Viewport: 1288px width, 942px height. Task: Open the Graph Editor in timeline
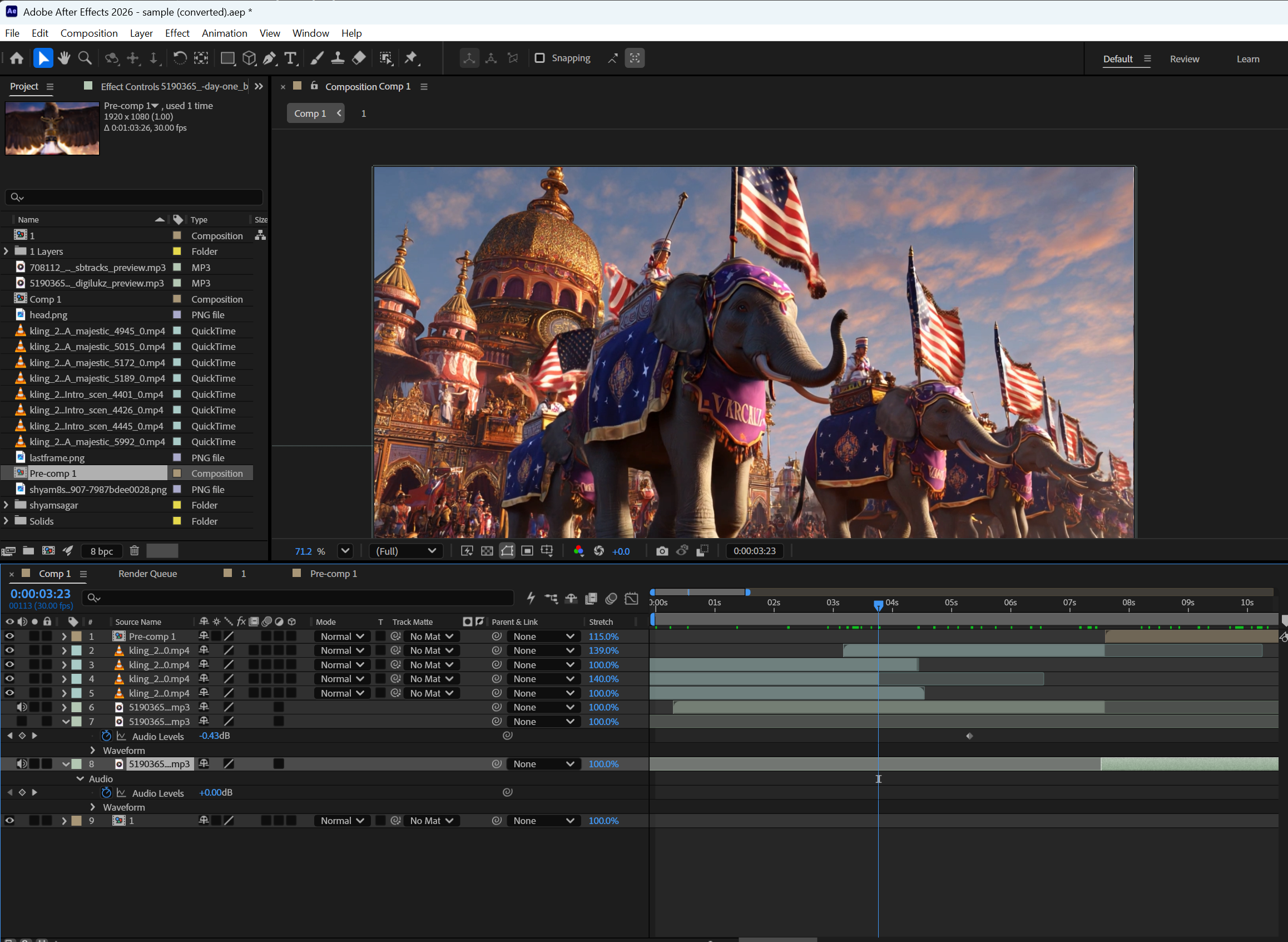tap(632, 598)
